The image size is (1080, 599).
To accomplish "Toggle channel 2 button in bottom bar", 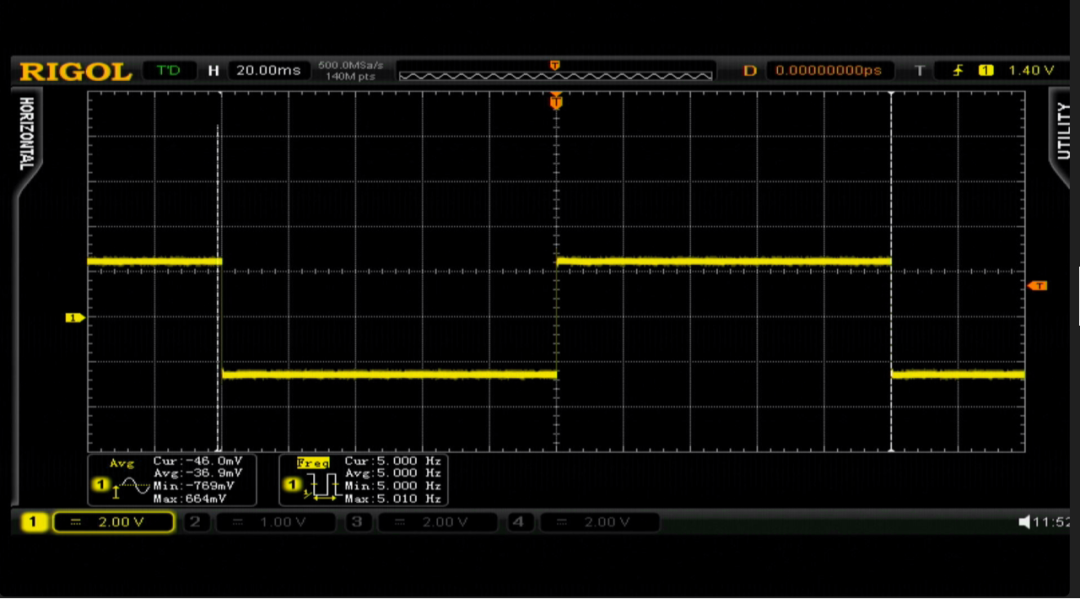I will tap(196, 522).
